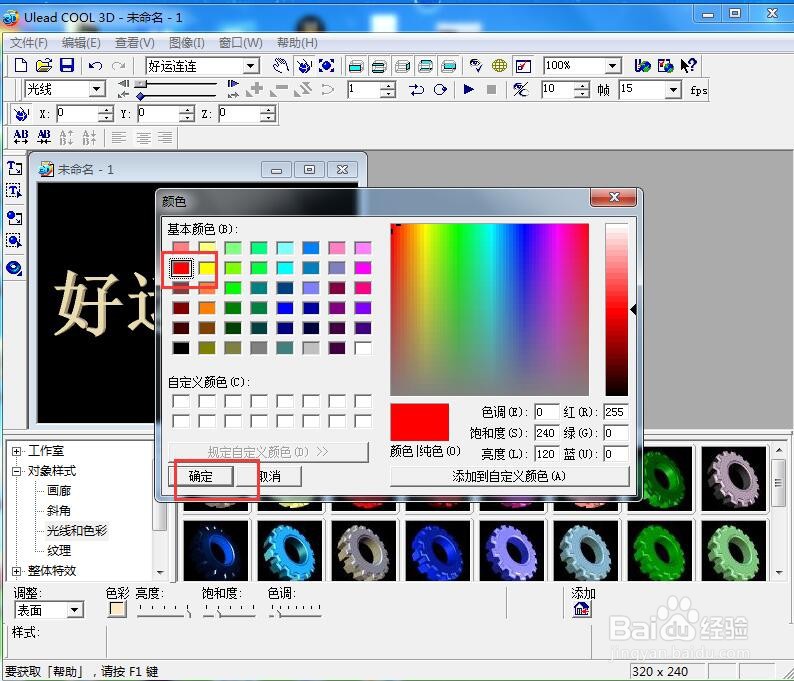Screen dimensions: 794x681
Task: Pick the yellow swatch next to red
Action: pyautogui.click(x=207, y=268)
